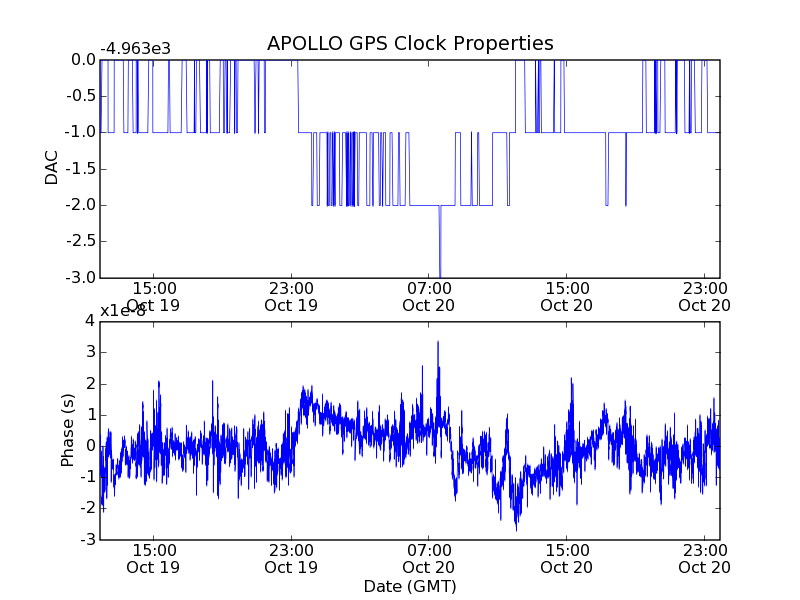Select the '-1' Phase axis tick label
This screenshot has width=800, height=600.
[x=88, y=477]
